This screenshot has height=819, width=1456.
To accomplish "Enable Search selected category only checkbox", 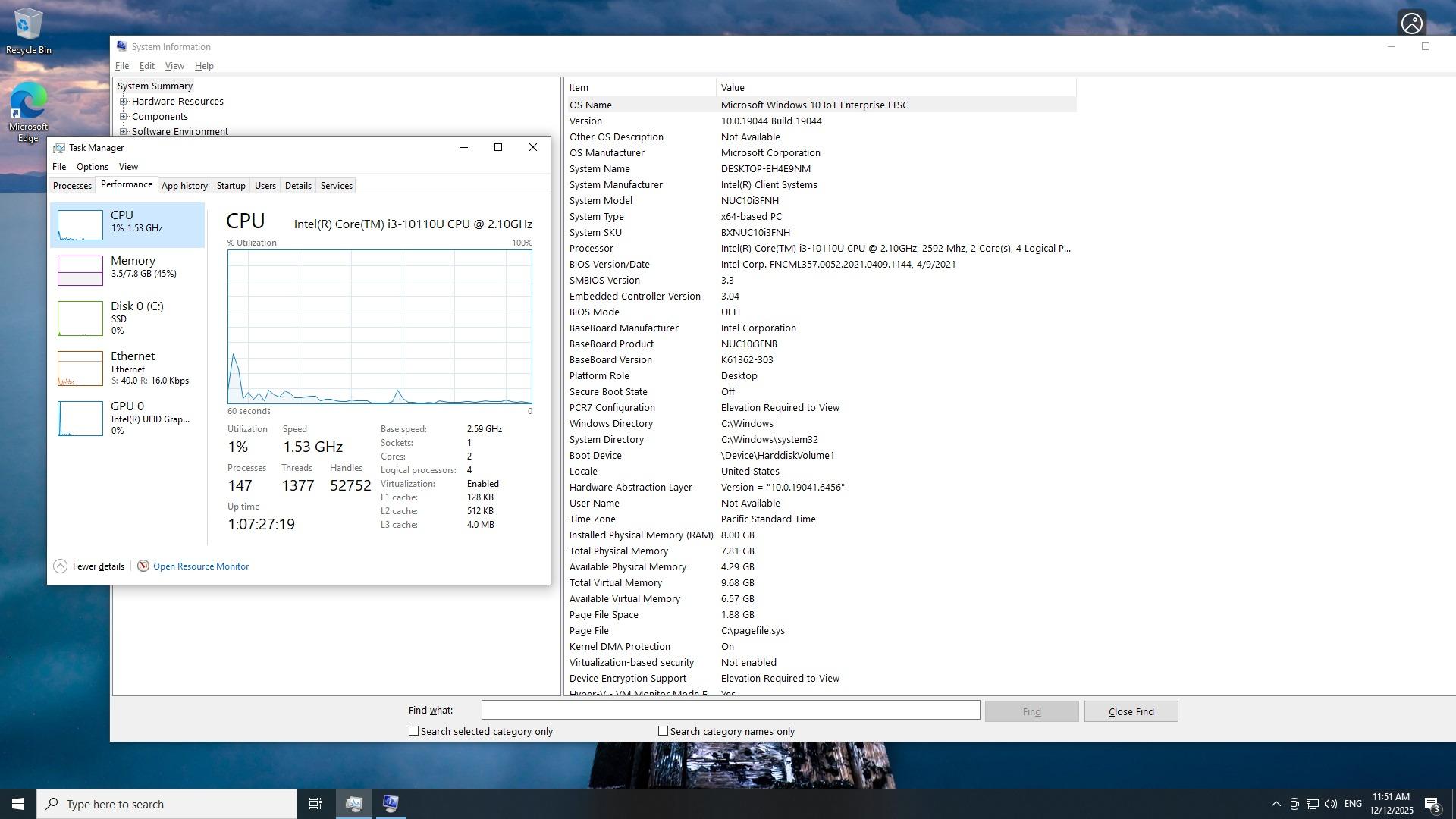I will pos(413,731).
